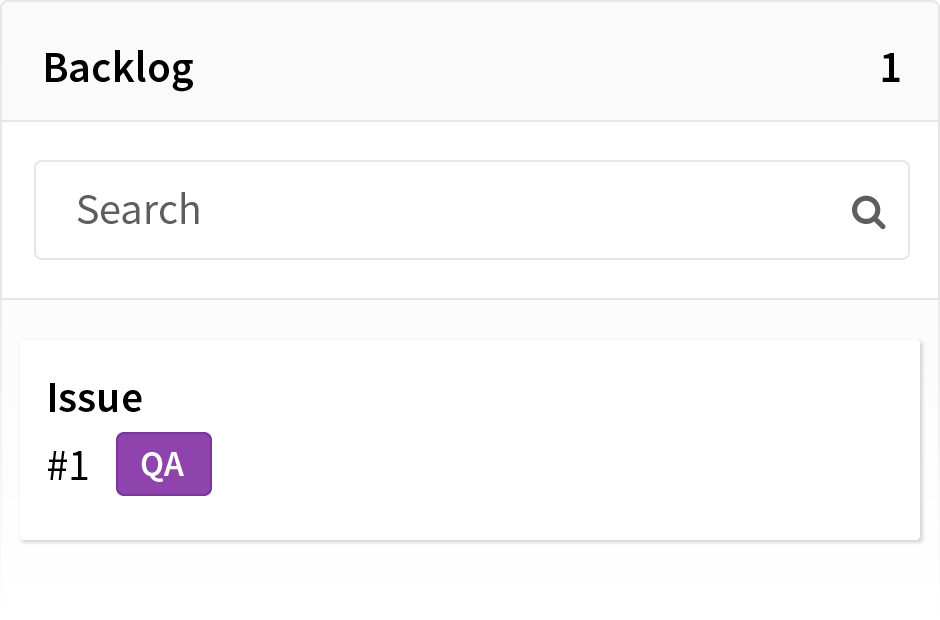Open the issue titled Issue

(95, 398)
